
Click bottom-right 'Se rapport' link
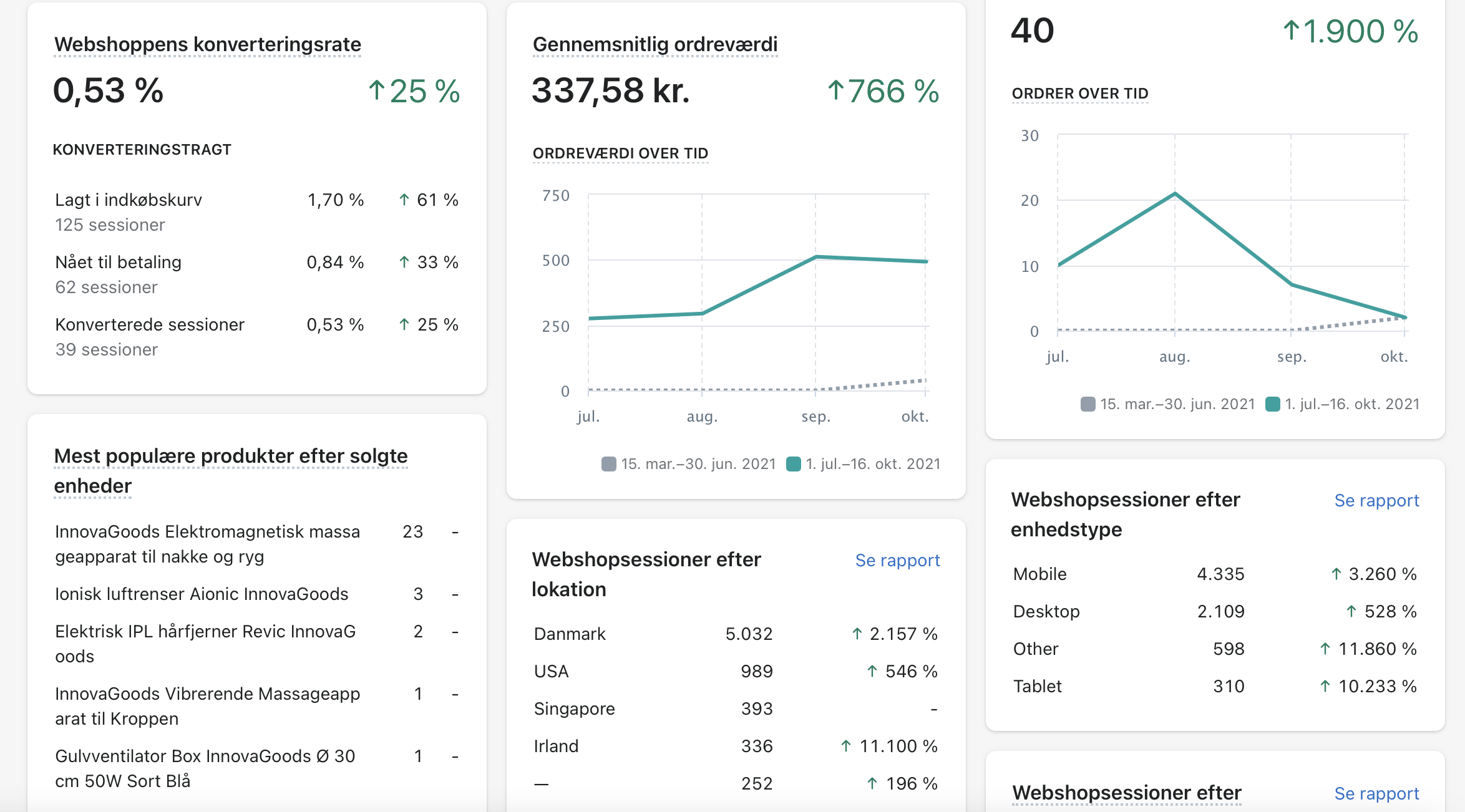(1376, 793)
